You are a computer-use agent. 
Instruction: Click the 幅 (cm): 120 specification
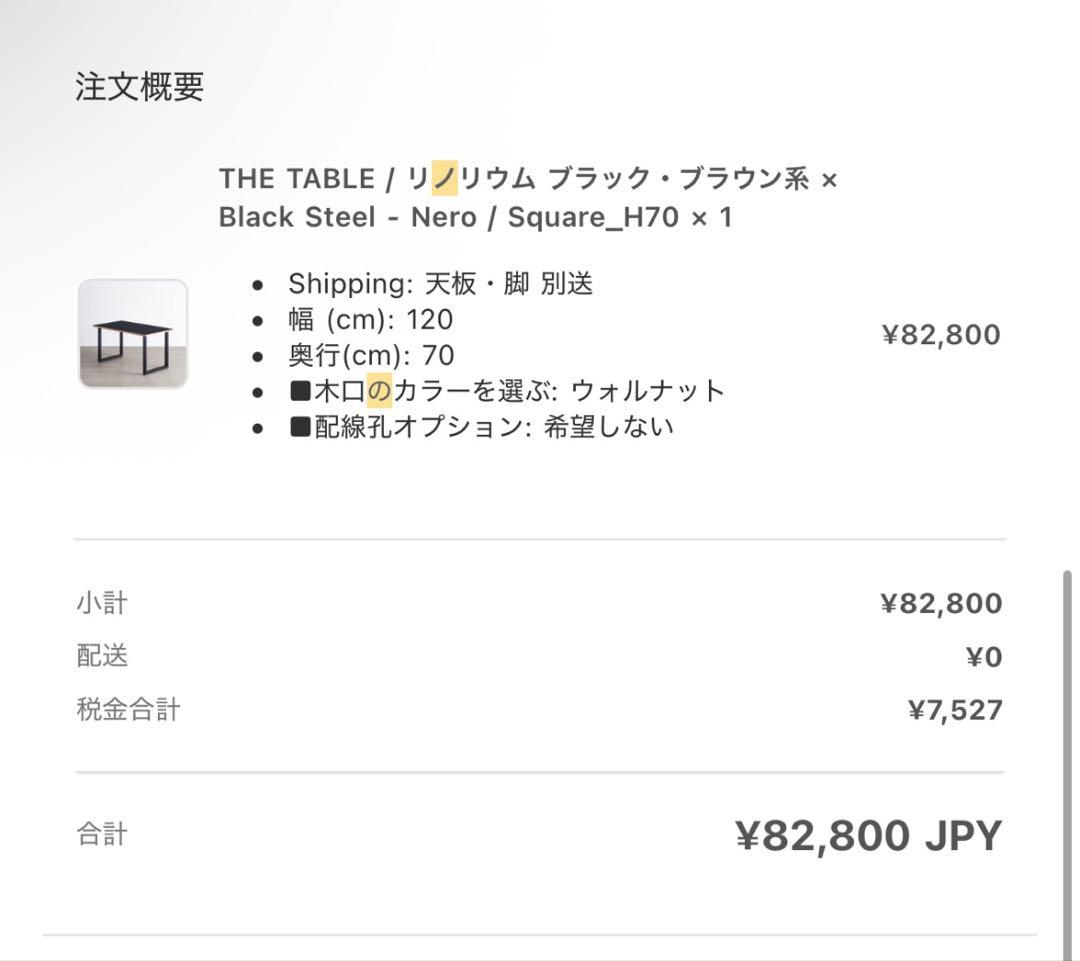(x=370, y=319)
